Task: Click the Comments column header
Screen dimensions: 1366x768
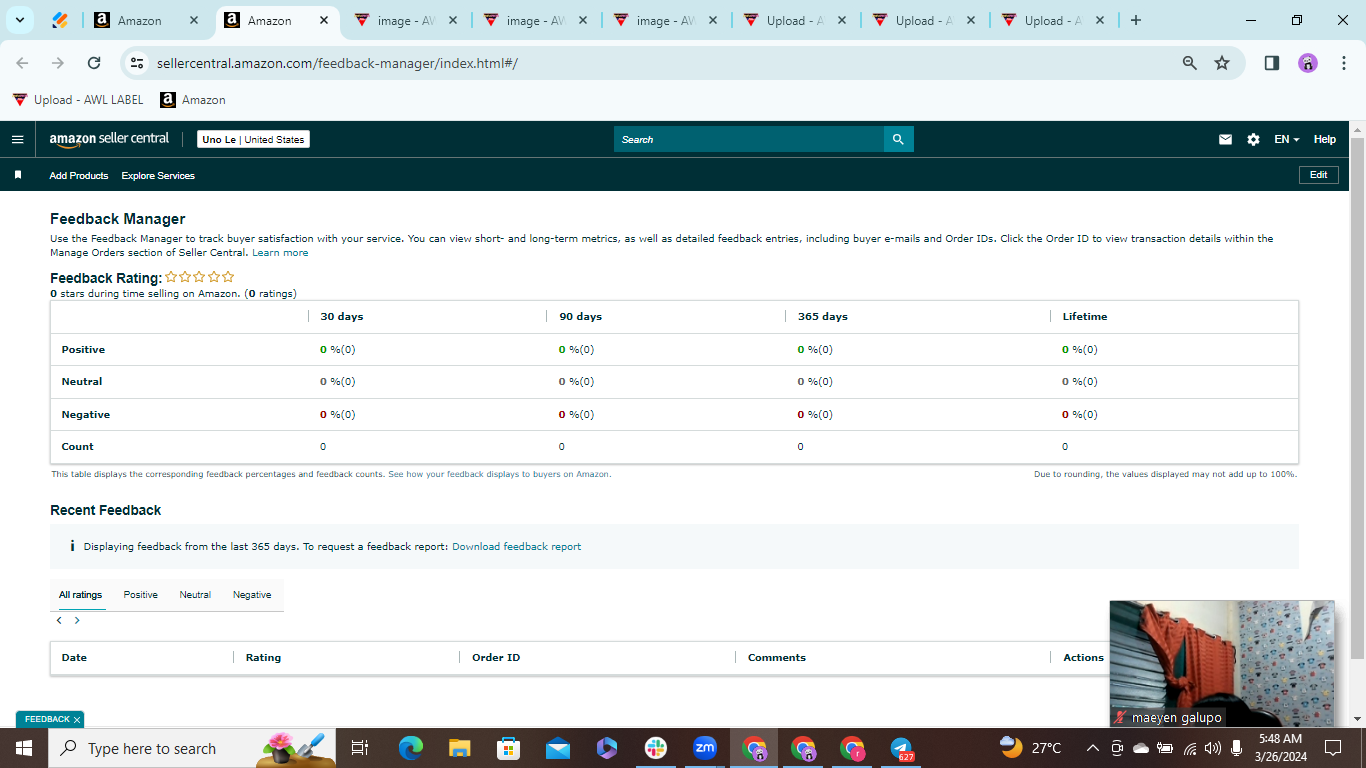Action: pyautogui.click(x=777, y=658)
